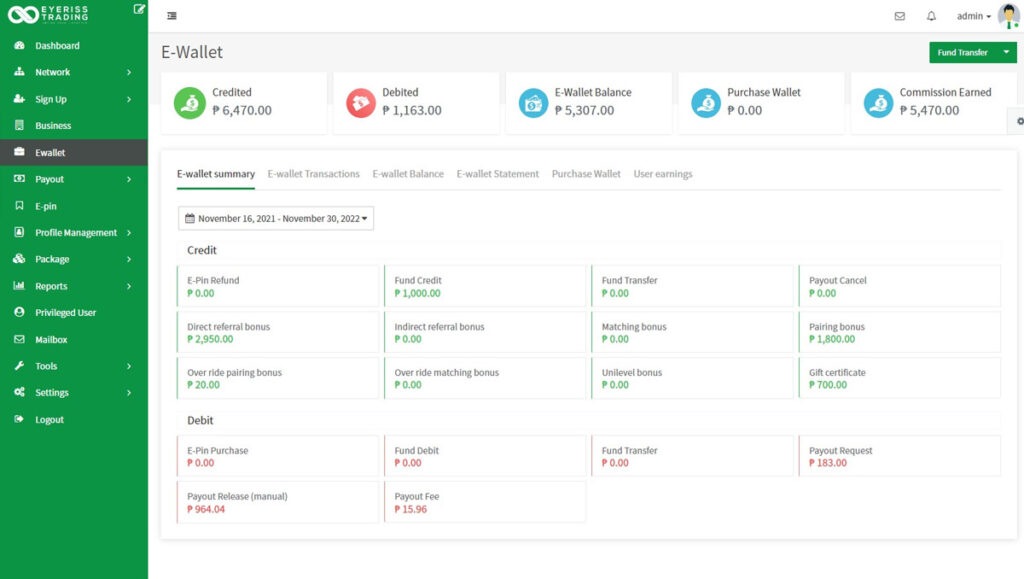
Task: Switch to the E-wallet Transactions tab
Action: coord(313,173)
